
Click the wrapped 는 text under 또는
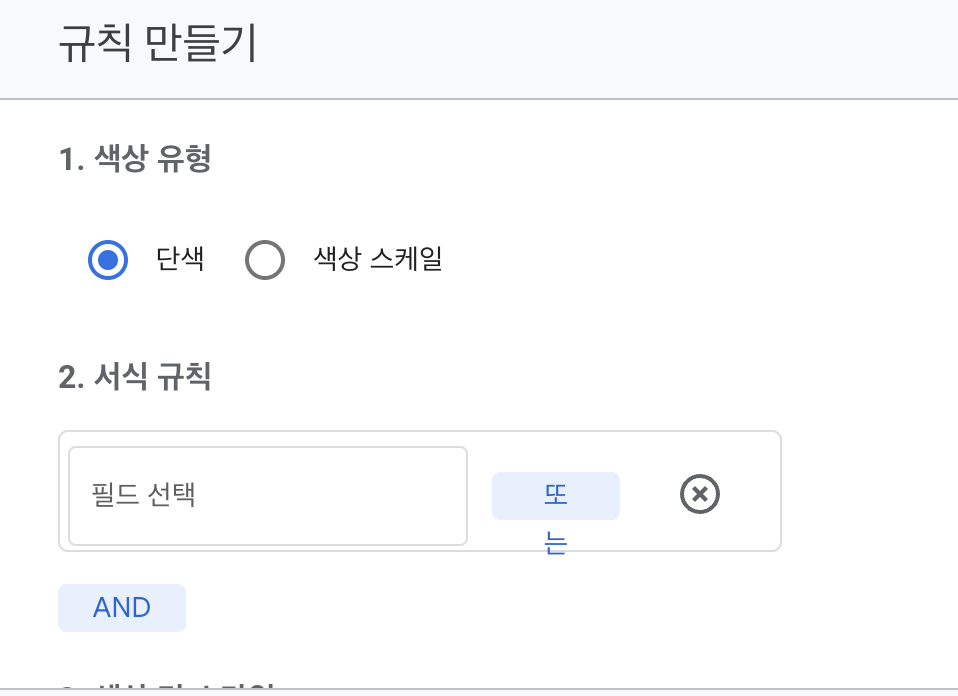(555, 545)
